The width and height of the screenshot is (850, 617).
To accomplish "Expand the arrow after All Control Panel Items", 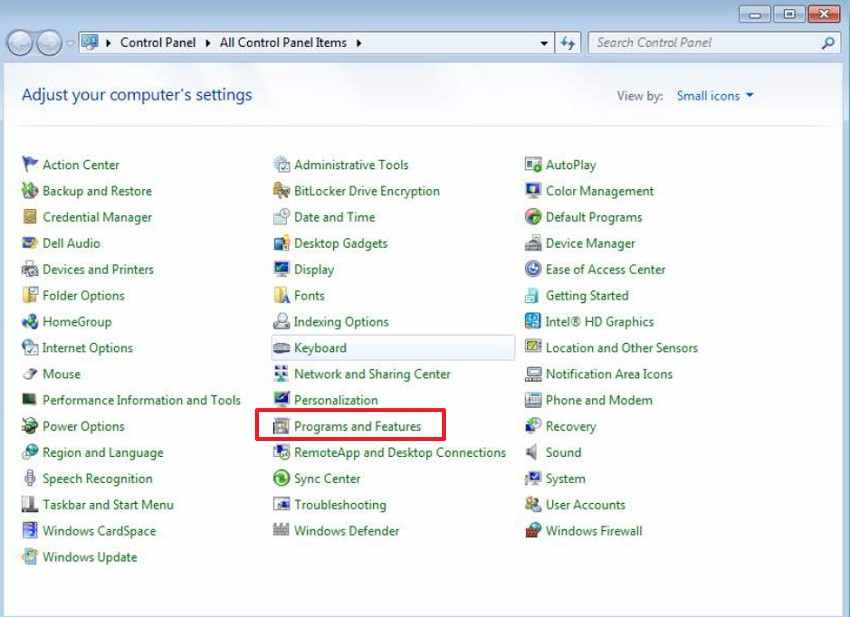I will click(359, 43).
